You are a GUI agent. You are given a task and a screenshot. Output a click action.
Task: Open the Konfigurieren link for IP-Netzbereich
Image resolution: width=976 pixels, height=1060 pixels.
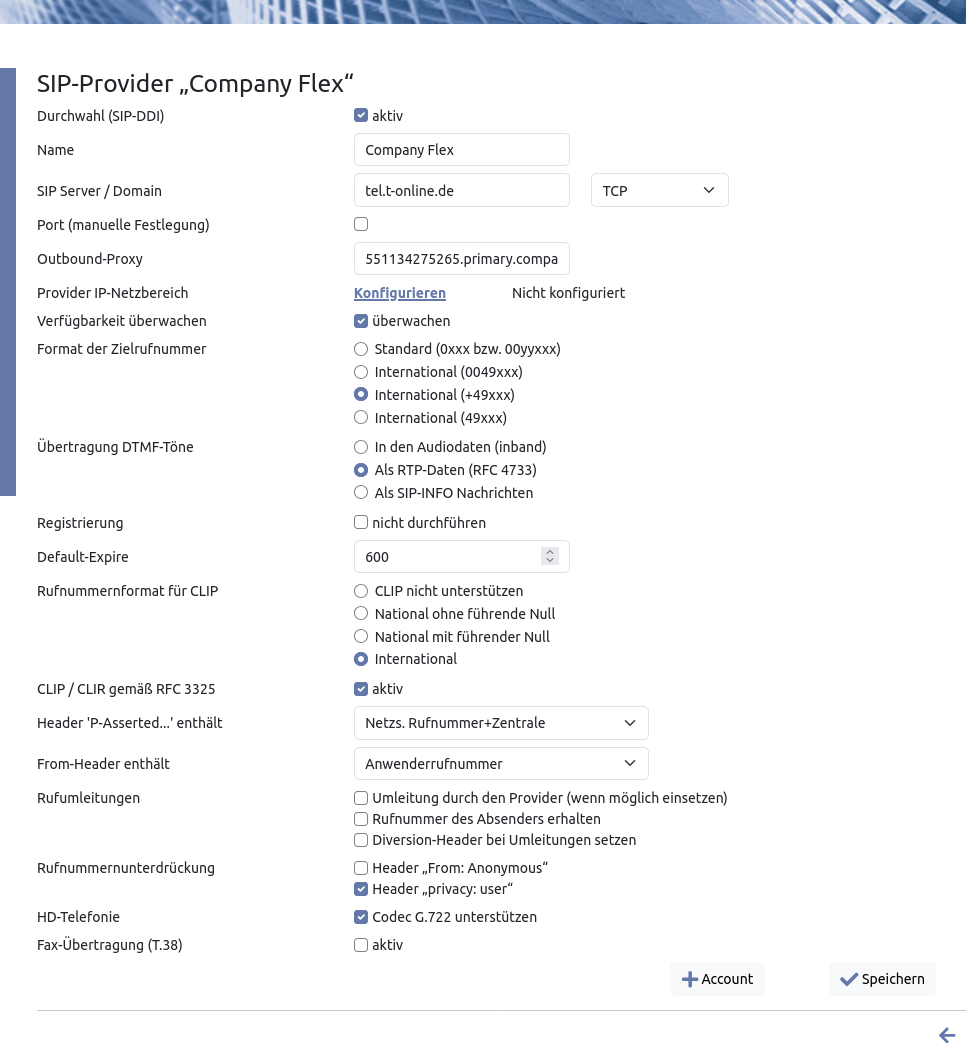[400, 293]
